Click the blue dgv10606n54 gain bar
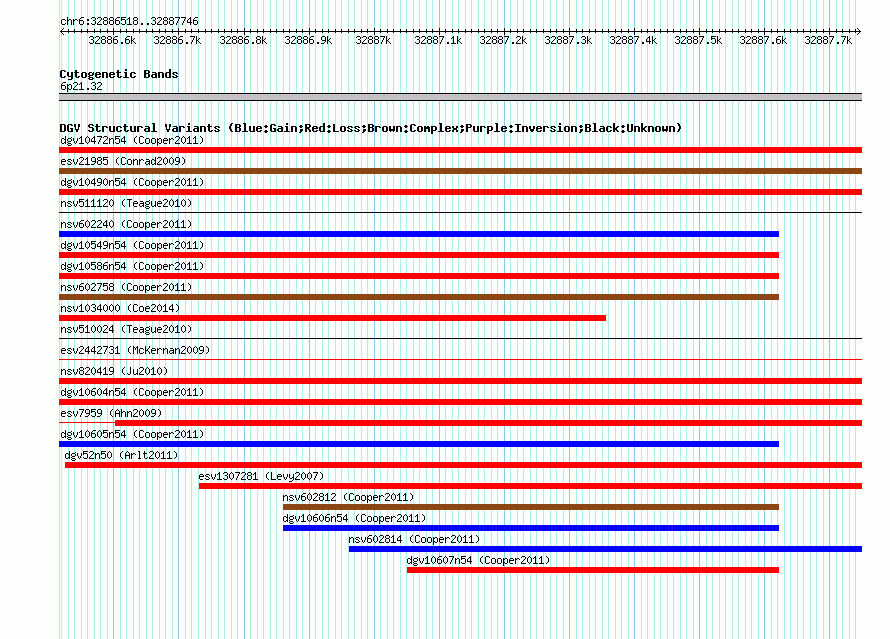This screenshot has height=639, width=890. 531,528
